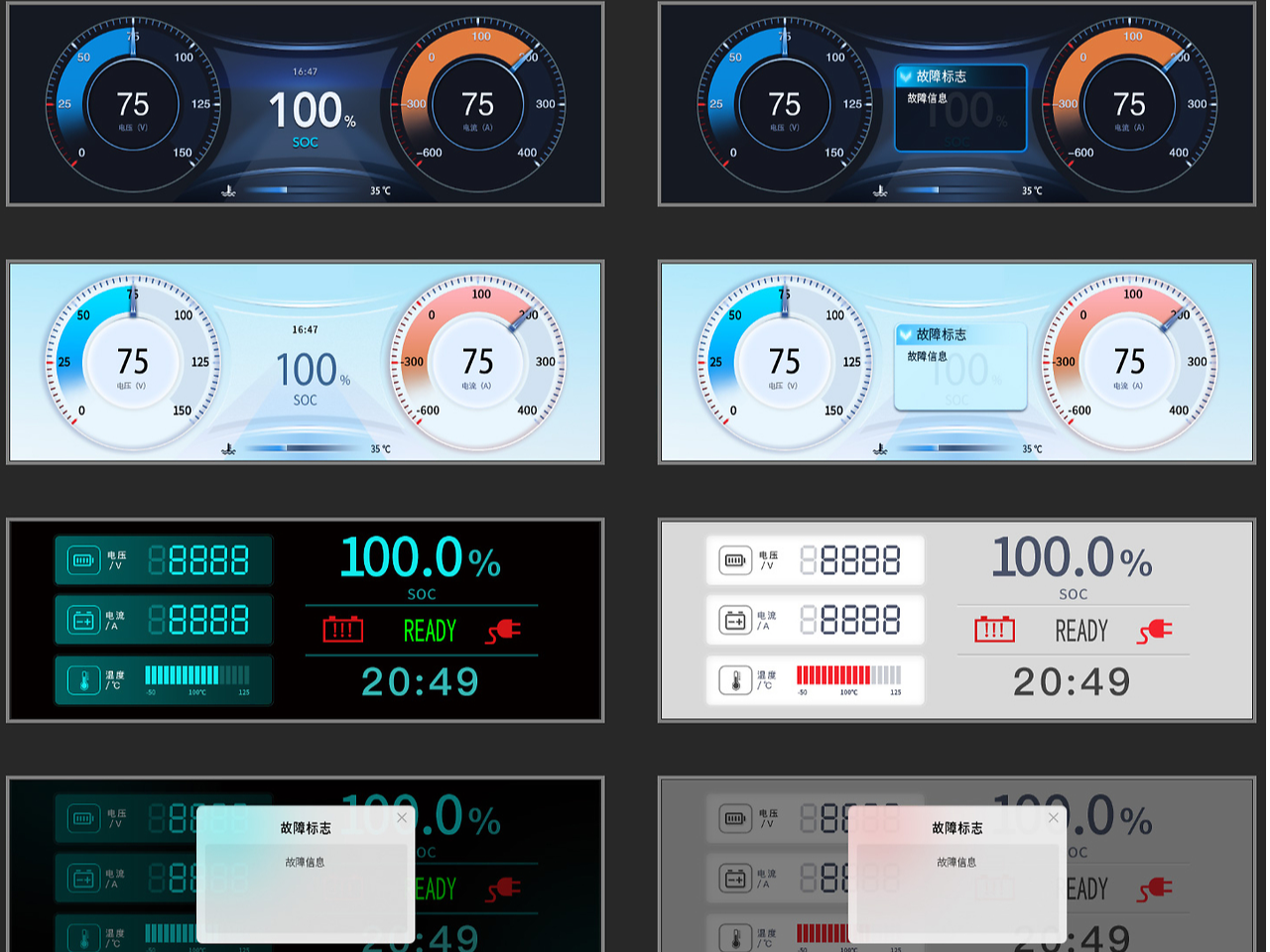
Task: Toggle the checkmark on light dashboard 故障标志 popup
Action: click(904, 335)
